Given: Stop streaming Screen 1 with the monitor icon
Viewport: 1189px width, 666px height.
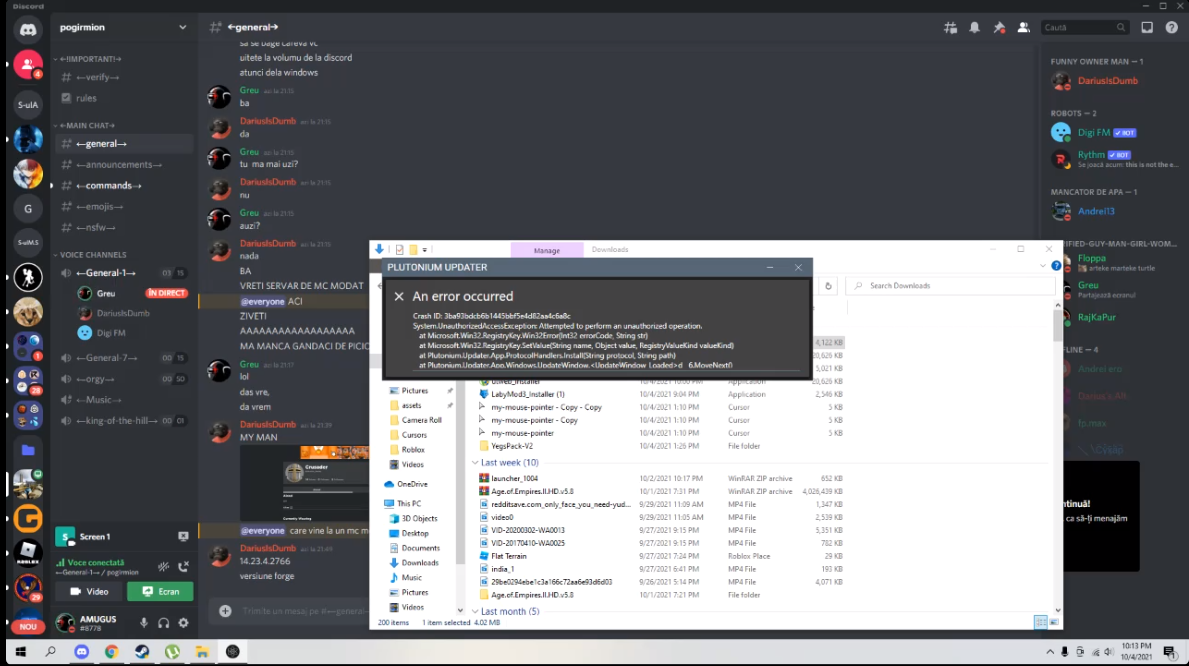Looking at the screenshot, I should point(184,536).
